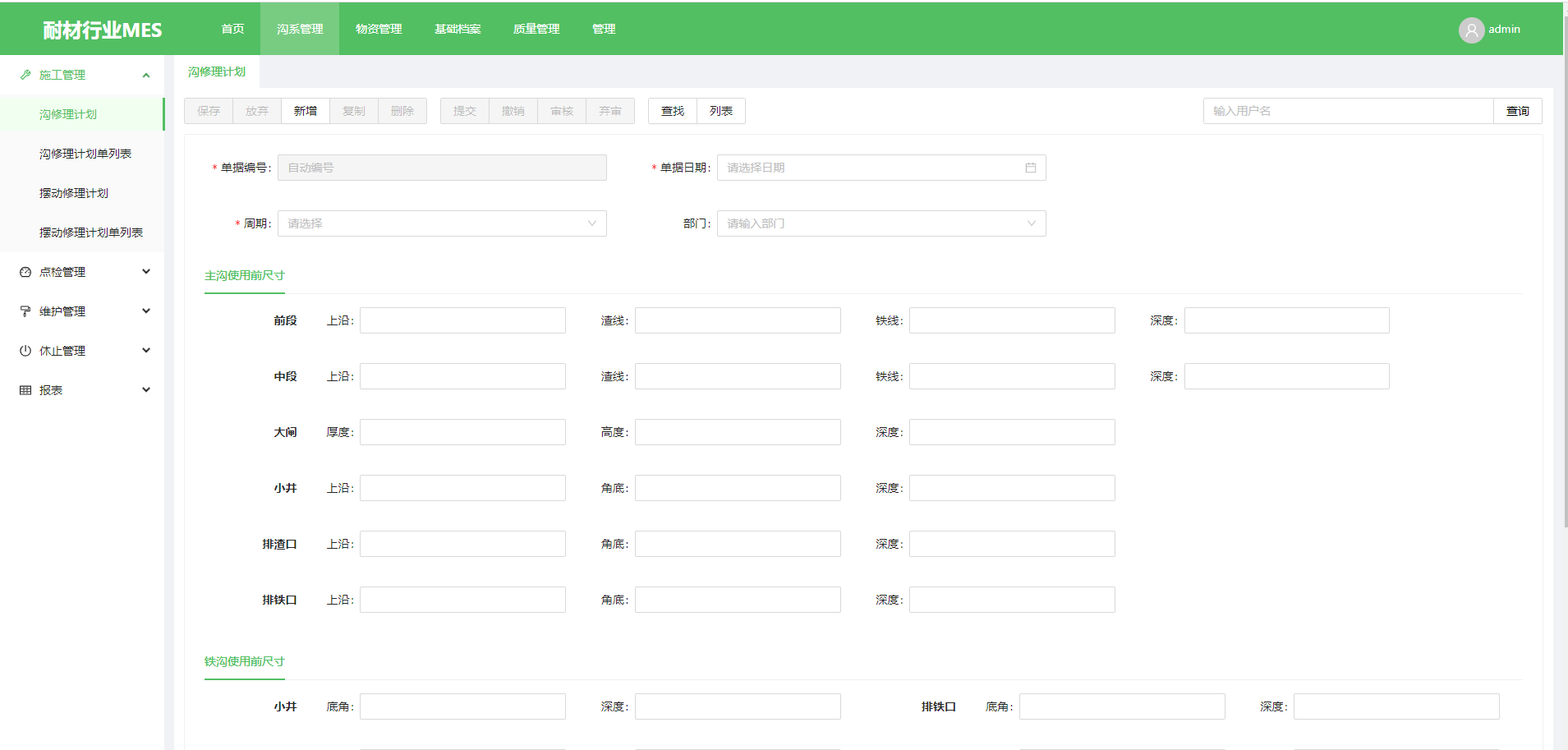
Task: Click the wrench icon beside 施工管理
Action: (x=25, y=75)
